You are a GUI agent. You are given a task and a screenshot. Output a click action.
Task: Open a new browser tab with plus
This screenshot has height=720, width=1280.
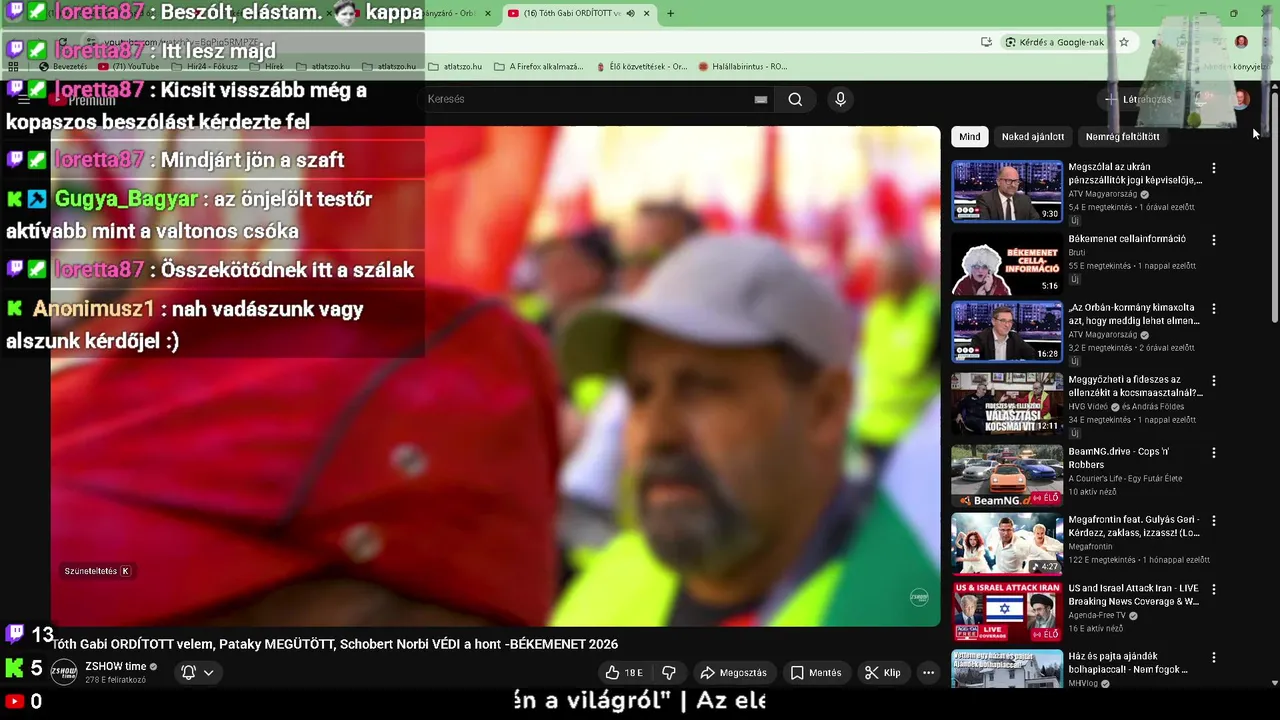(x=670, y=13)
